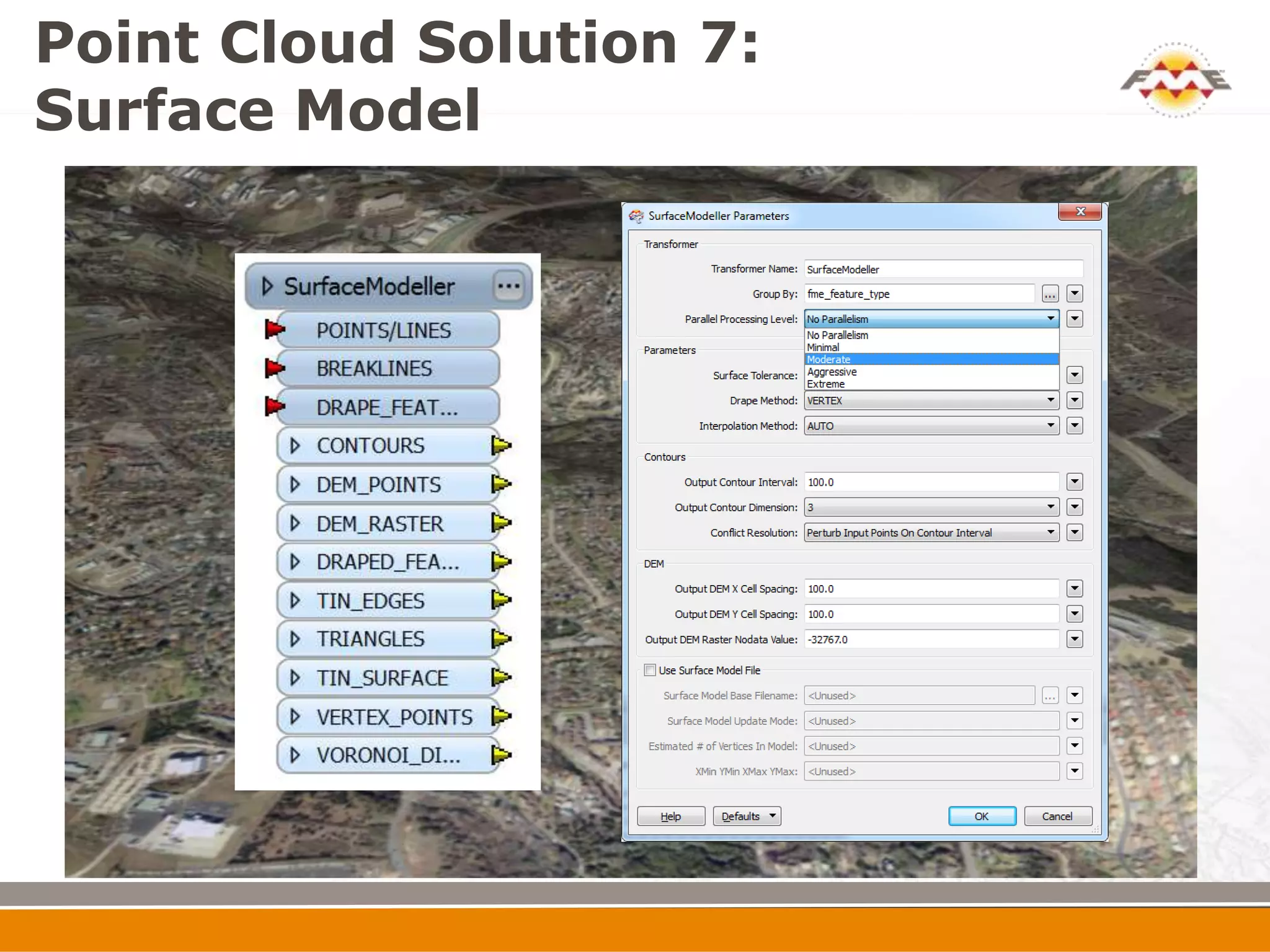Click SurfaceModeller Parameters title bar icon

coord(636,216)
